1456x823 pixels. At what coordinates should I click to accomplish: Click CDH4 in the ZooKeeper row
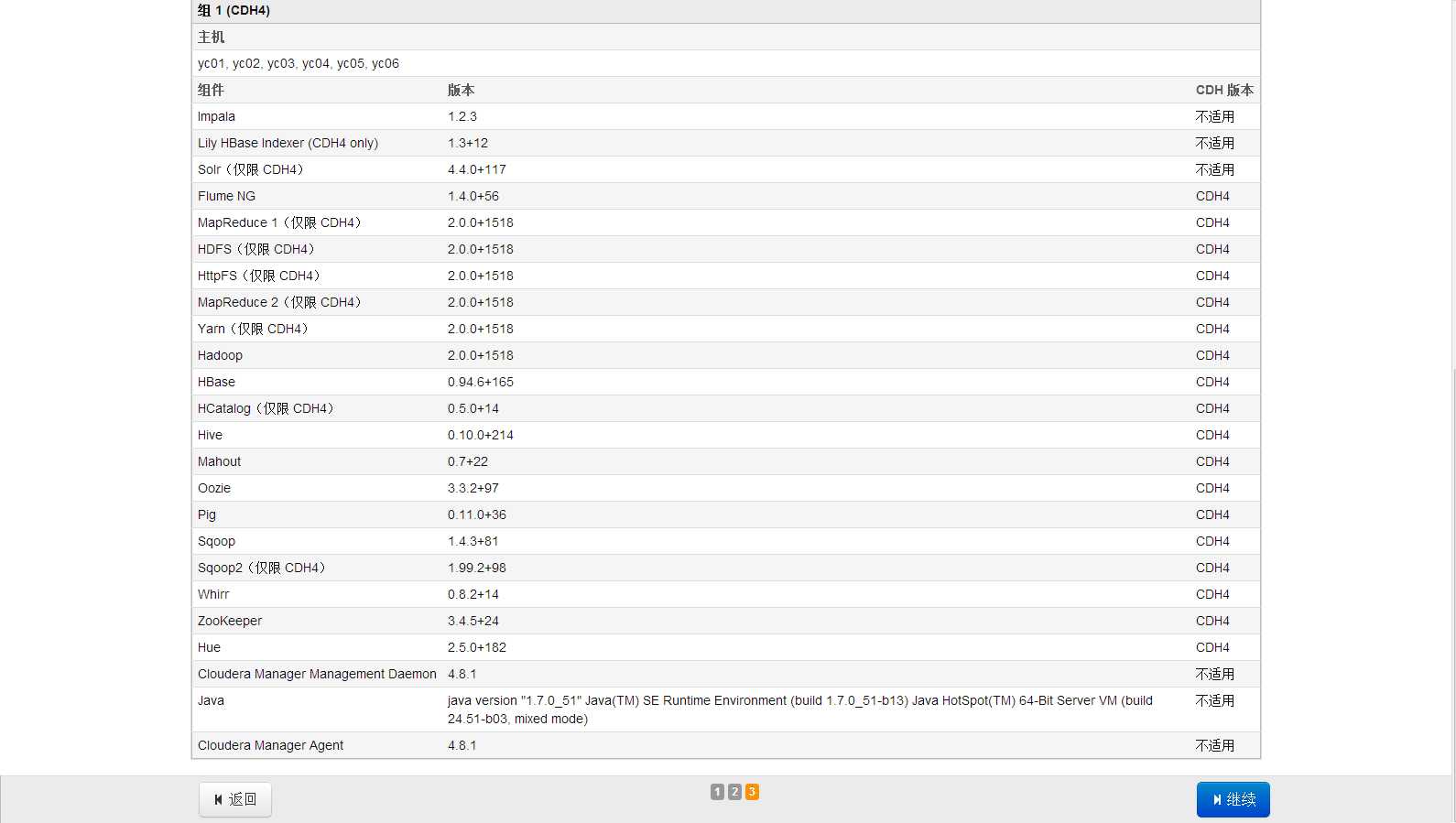click(x=1212, y=621)
